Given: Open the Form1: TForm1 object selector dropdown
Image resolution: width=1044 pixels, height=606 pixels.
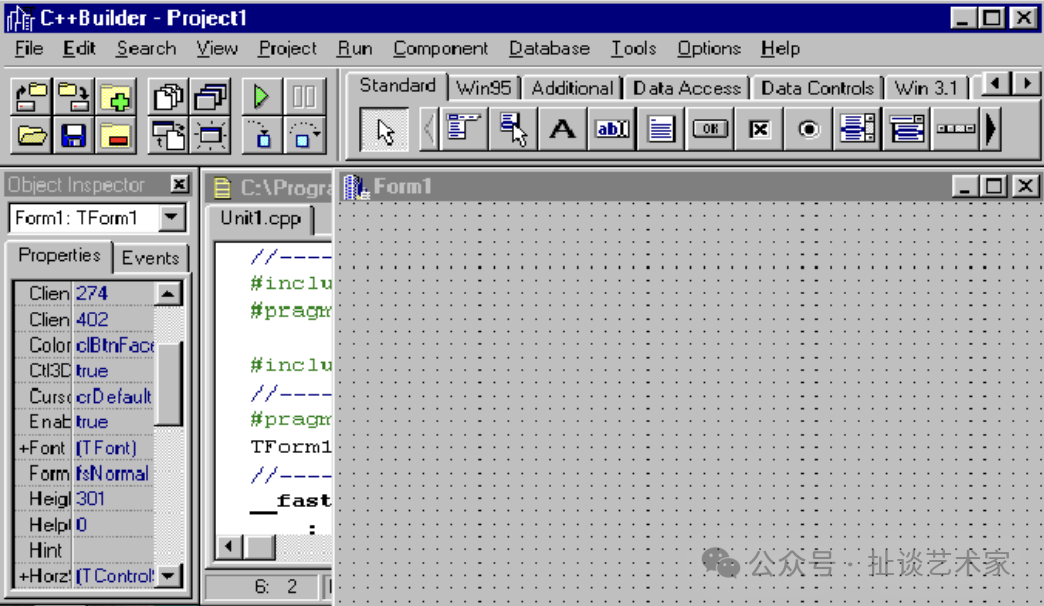Looking at the screenshot, I should pos(172,217).
